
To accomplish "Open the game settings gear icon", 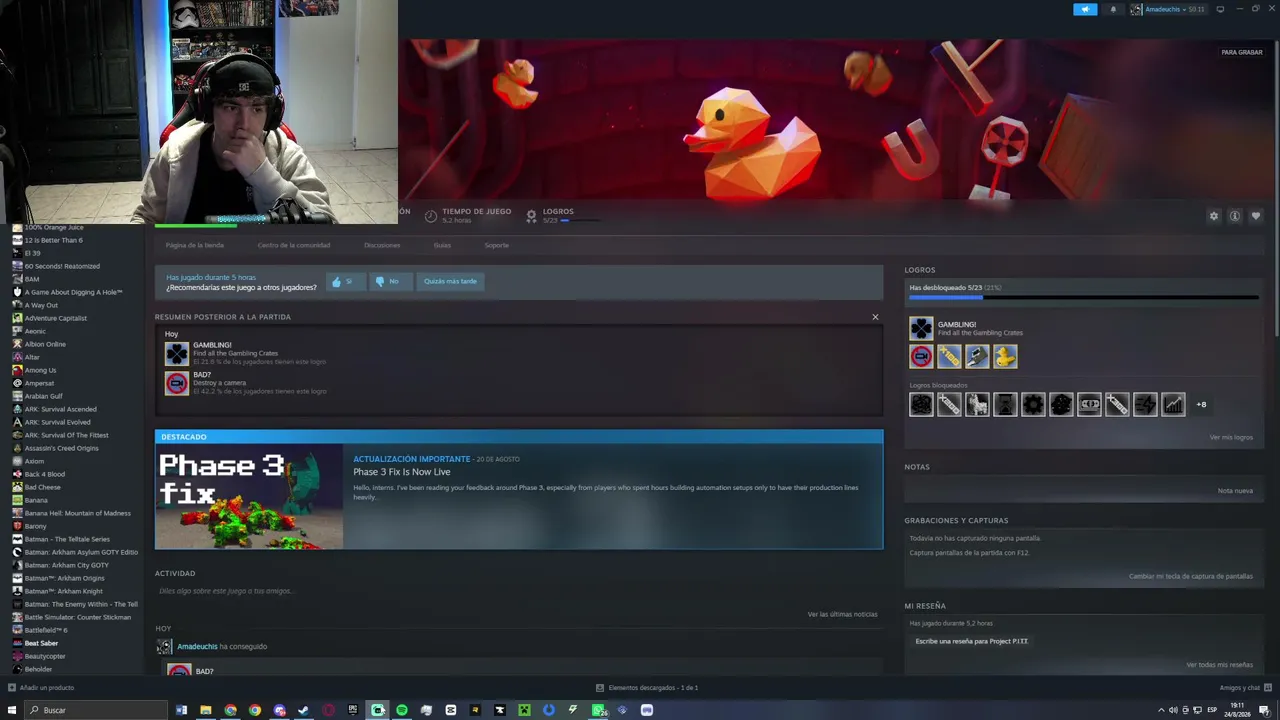I will pyautogui.click(x=1214, y=216).
